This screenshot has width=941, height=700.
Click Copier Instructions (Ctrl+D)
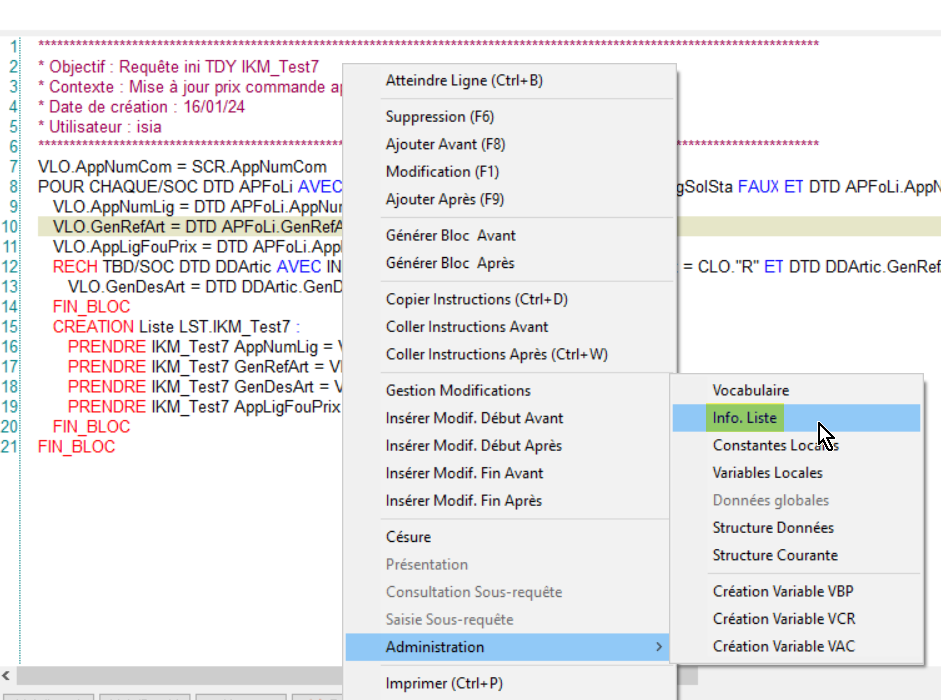[476, 300]
